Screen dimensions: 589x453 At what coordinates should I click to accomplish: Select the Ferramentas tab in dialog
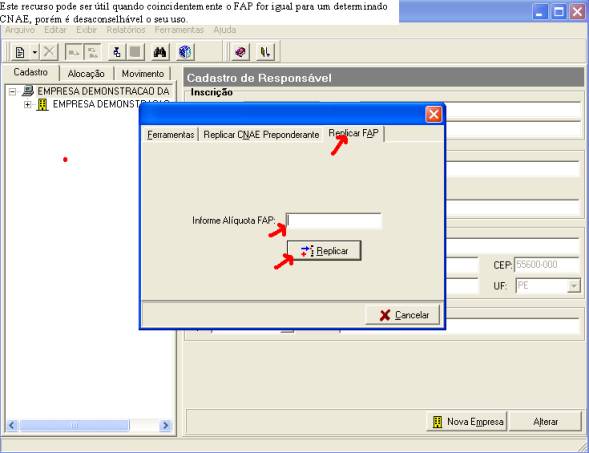tap(171, 134)
